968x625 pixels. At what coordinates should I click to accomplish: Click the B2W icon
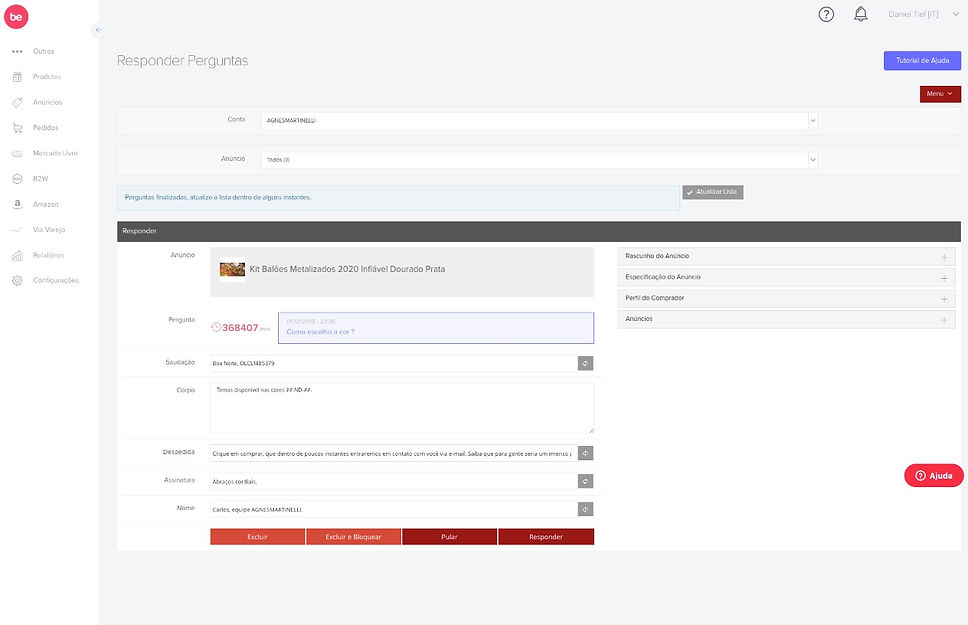point(17,178)
